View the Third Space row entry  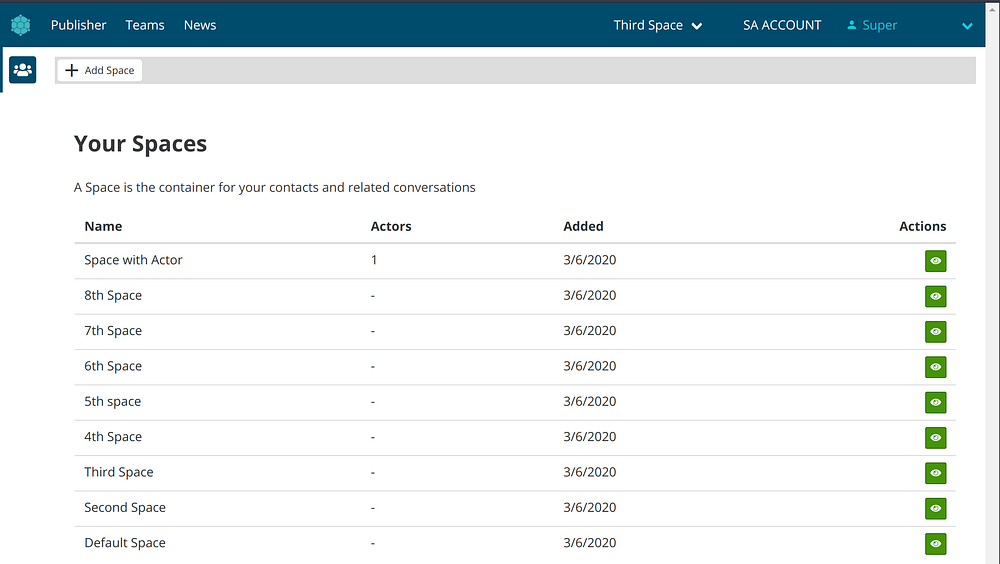pyautogui.click(x=935, y=473)
